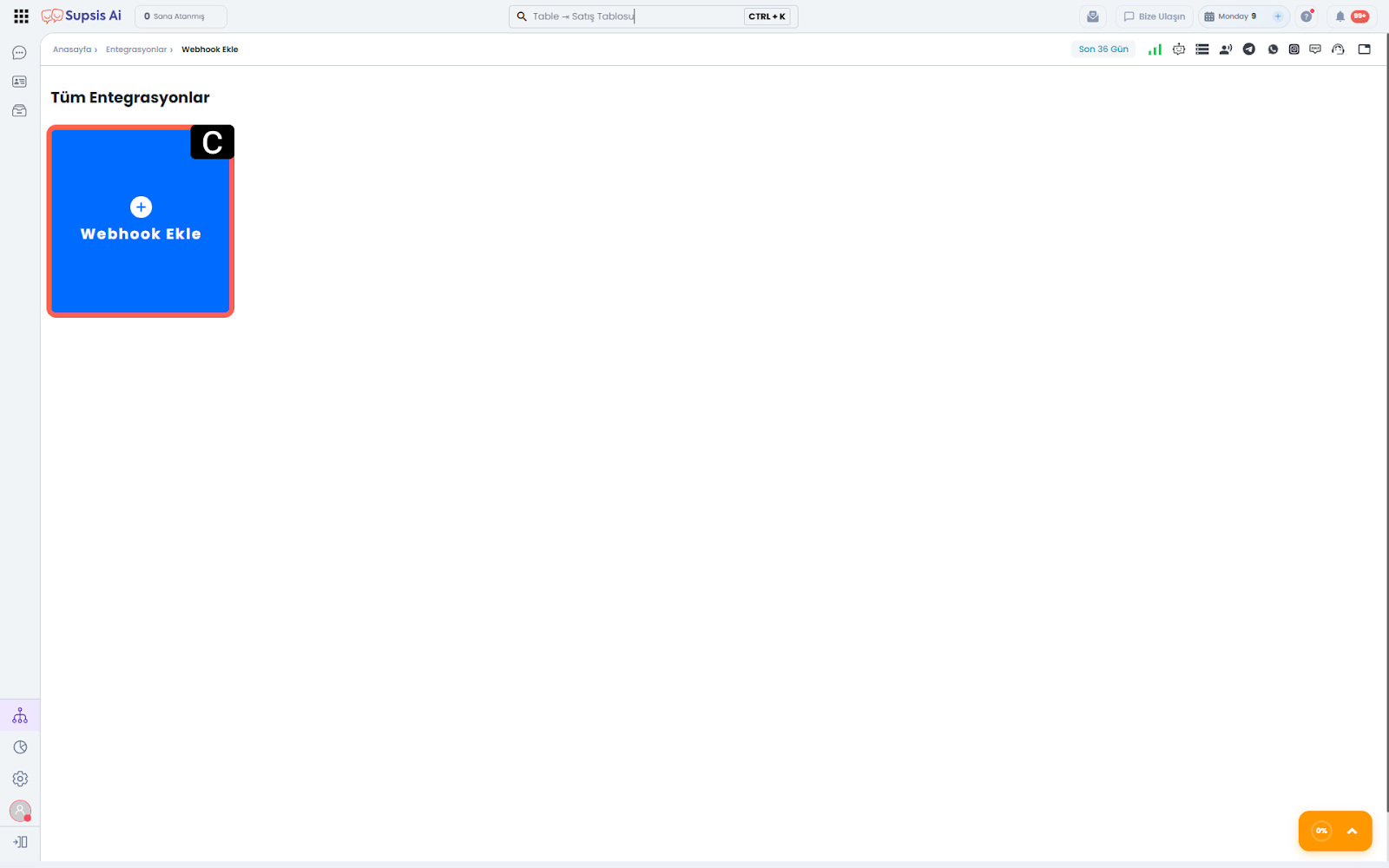Open the green signal bars statistics icon
Image resolution: width=1389 pixels, height=868 pixels.
pyautogui.click(x=1155, y=49)
